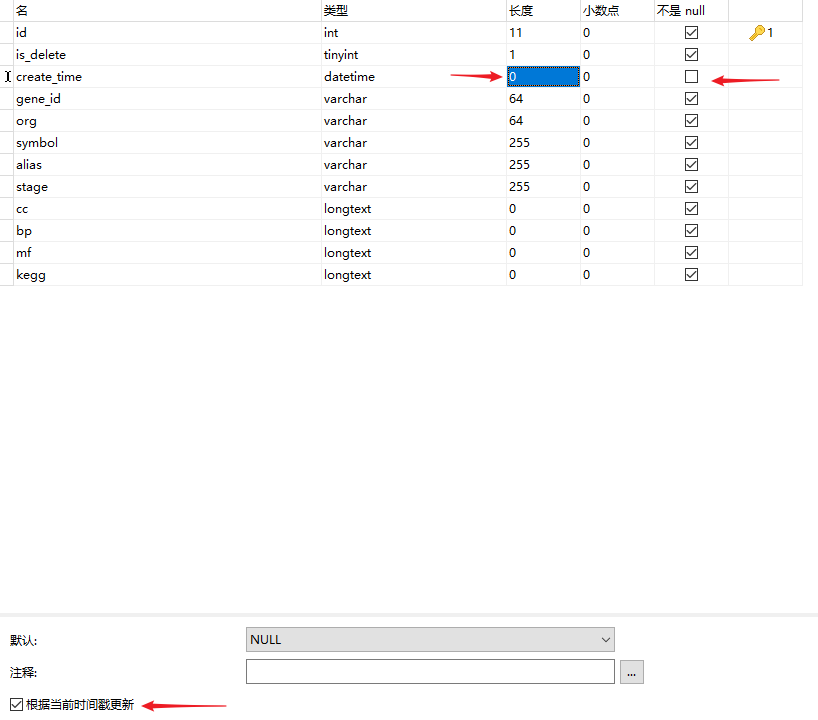Screen dimensions: 818x720
Task: Click the 注释 comment input field
Action: 430,671
